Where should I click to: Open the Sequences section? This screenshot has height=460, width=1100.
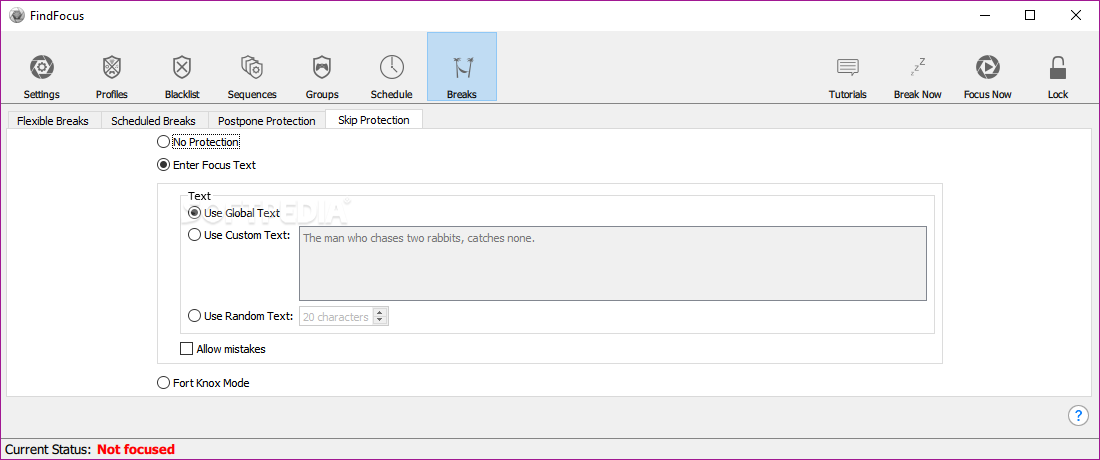(x=252, y=76)
